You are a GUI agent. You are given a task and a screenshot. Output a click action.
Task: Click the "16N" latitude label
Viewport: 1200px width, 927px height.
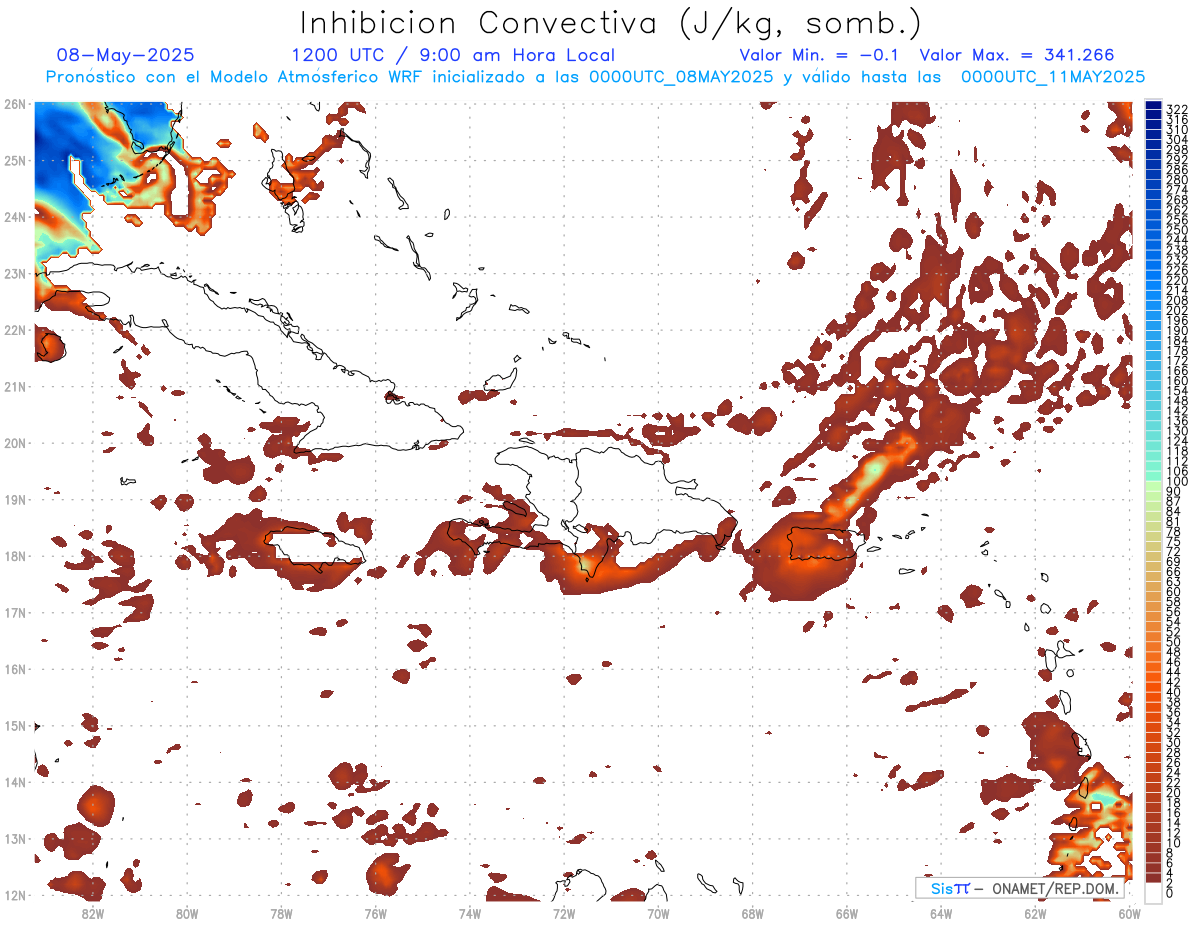[x=15, y=669]
